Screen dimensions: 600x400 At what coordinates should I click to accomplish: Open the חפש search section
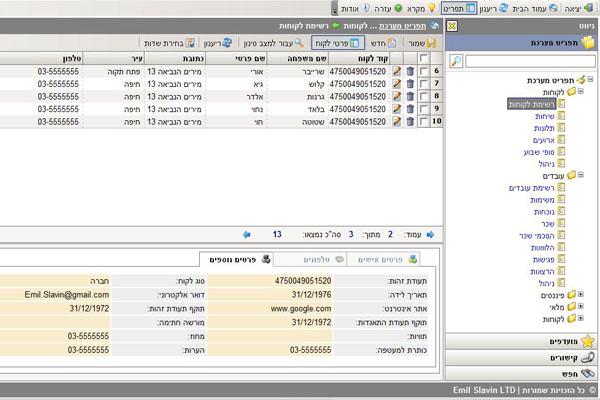[x=521, y=374]
